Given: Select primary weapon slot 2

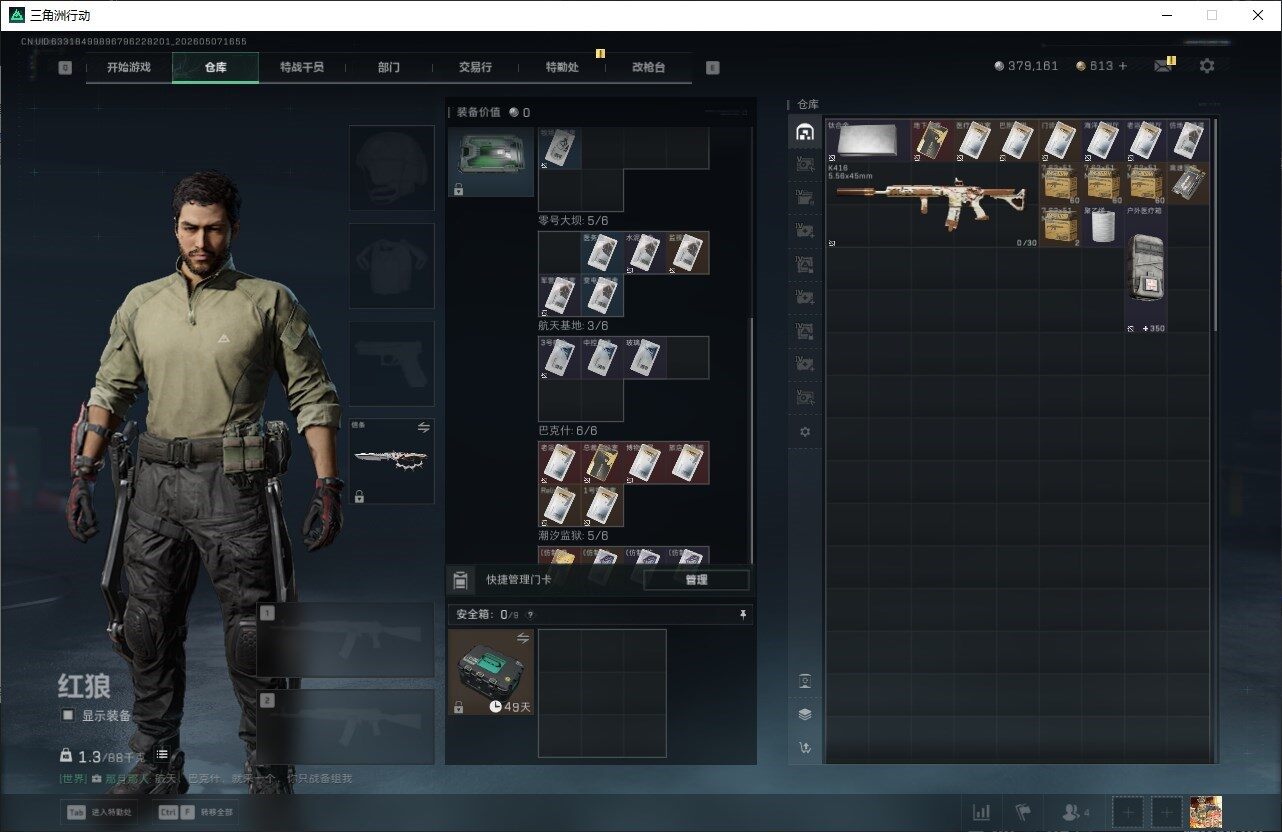Looking at the screenshot, I should (346, 727).
